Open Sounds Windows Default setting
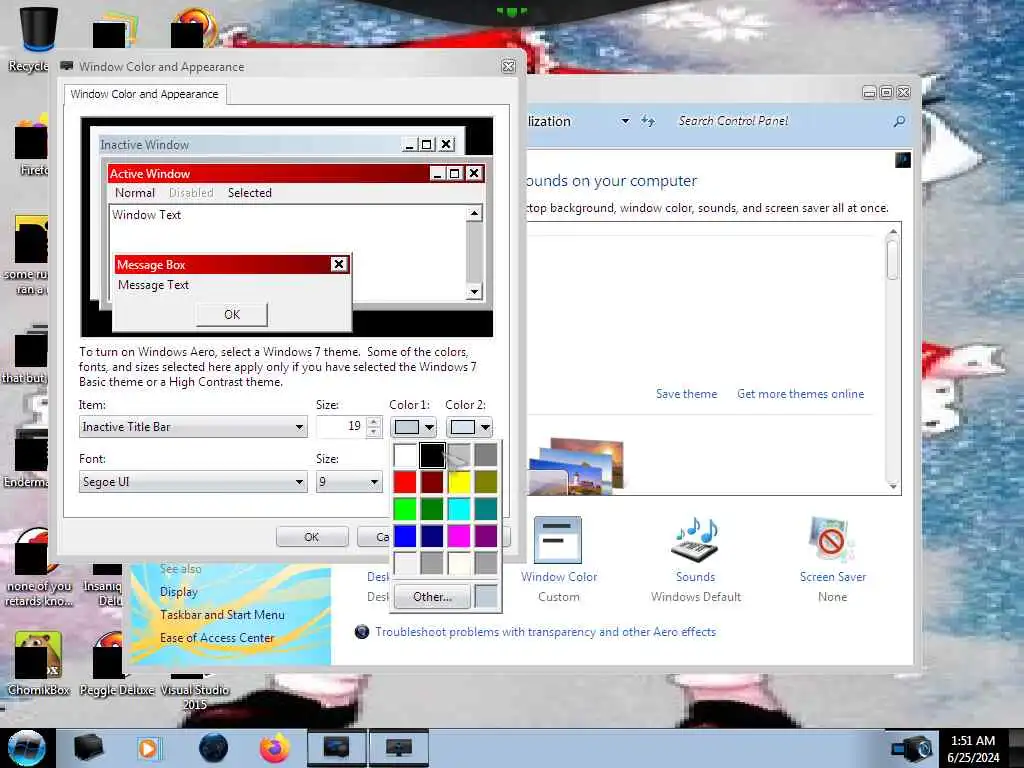Screen dimensions: 1024x768 [696, 560]
